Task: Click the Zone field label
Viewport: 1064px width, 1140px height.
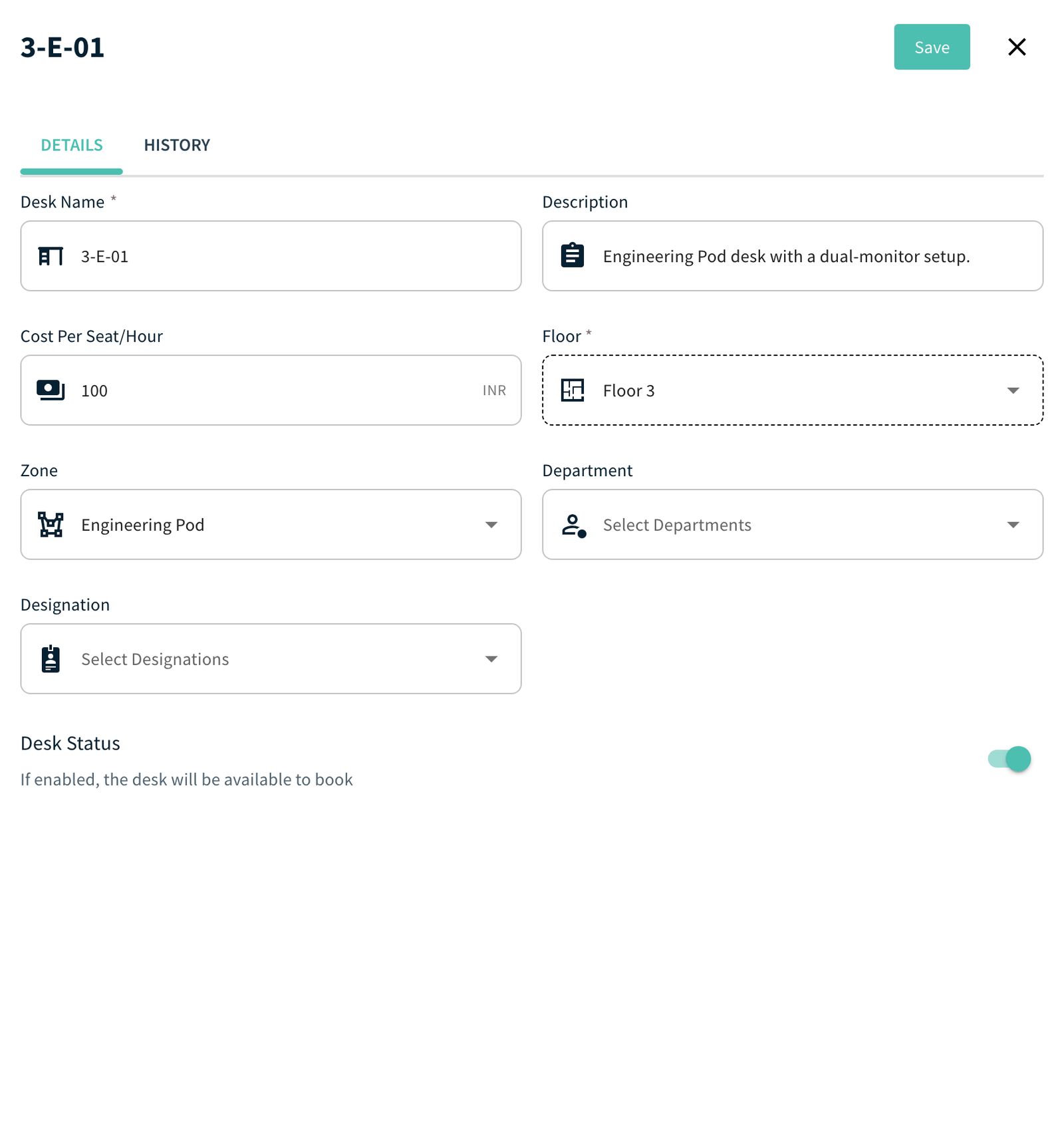Action: click(39, 471)
